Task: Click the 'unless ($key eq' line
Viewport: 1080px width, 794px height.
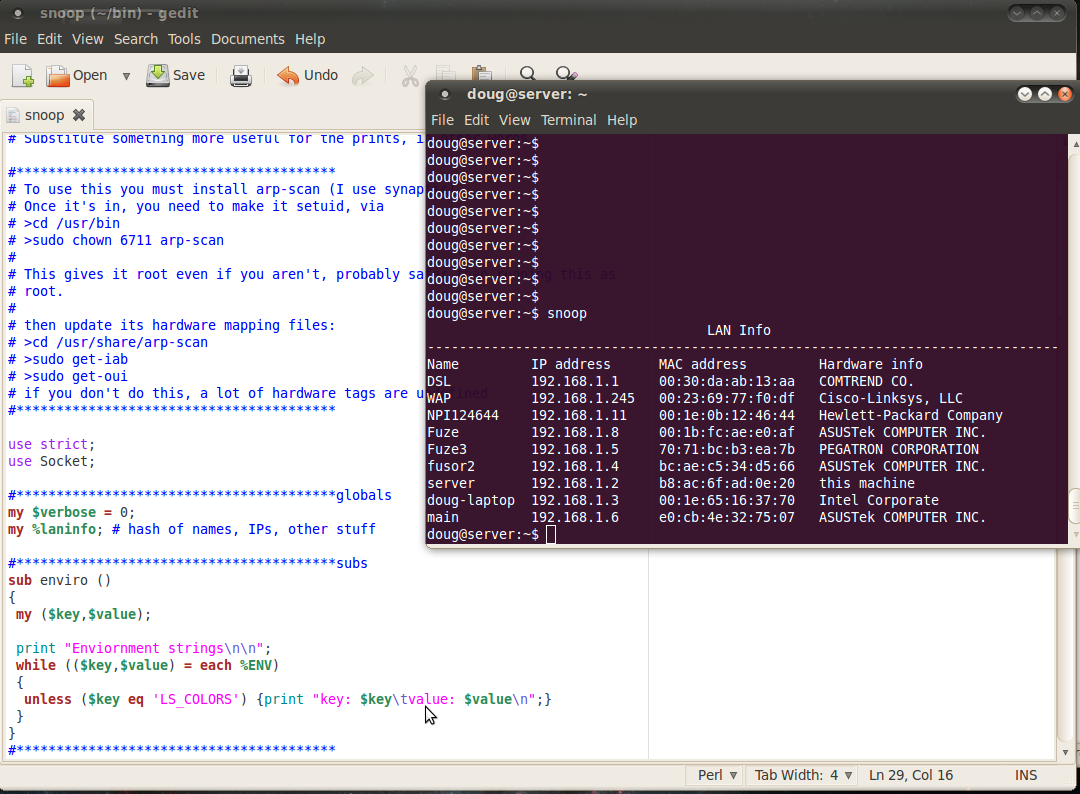Action: point(287,700)
